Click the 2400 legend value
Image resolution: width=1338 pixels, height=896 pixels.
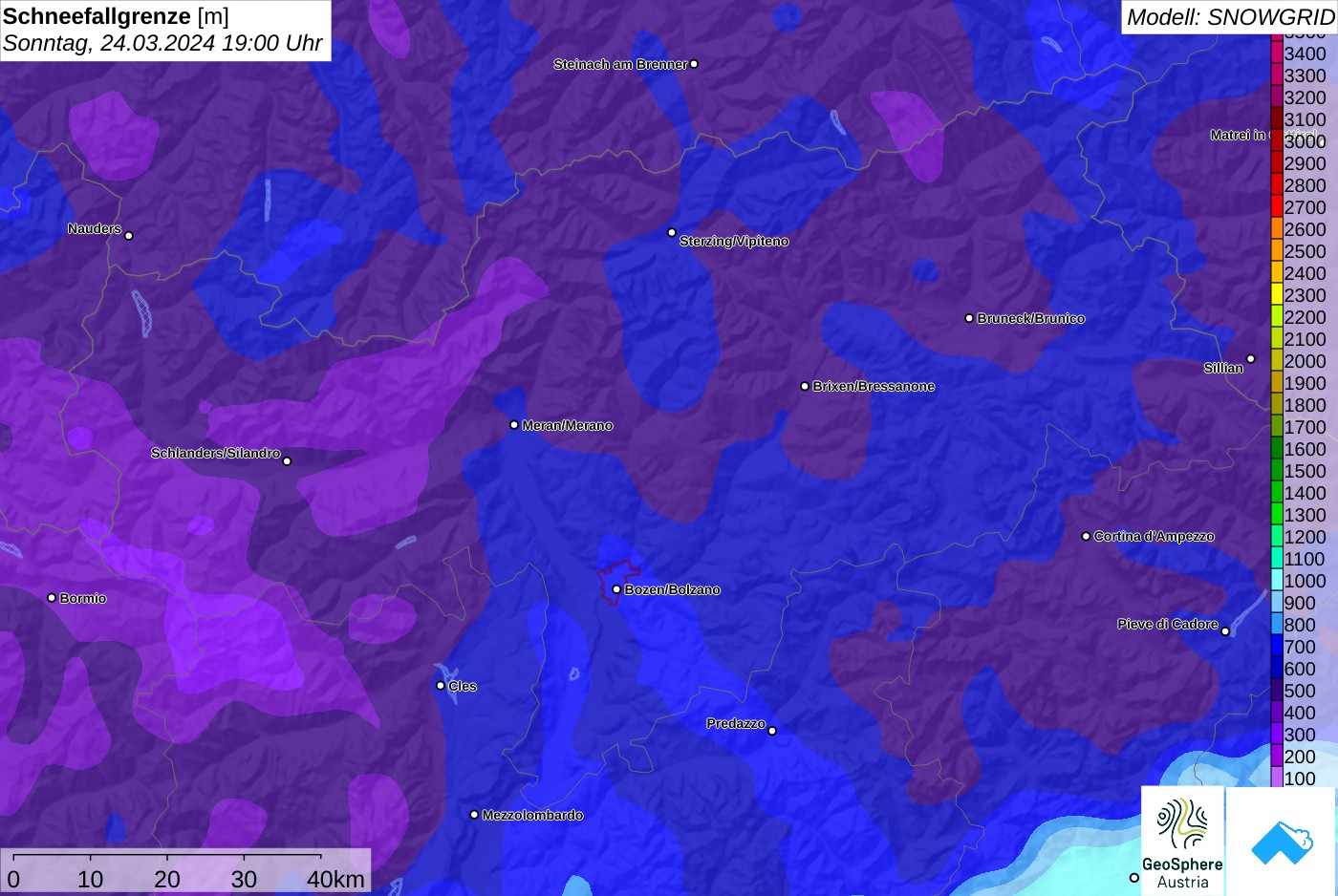coord(1306,273)
